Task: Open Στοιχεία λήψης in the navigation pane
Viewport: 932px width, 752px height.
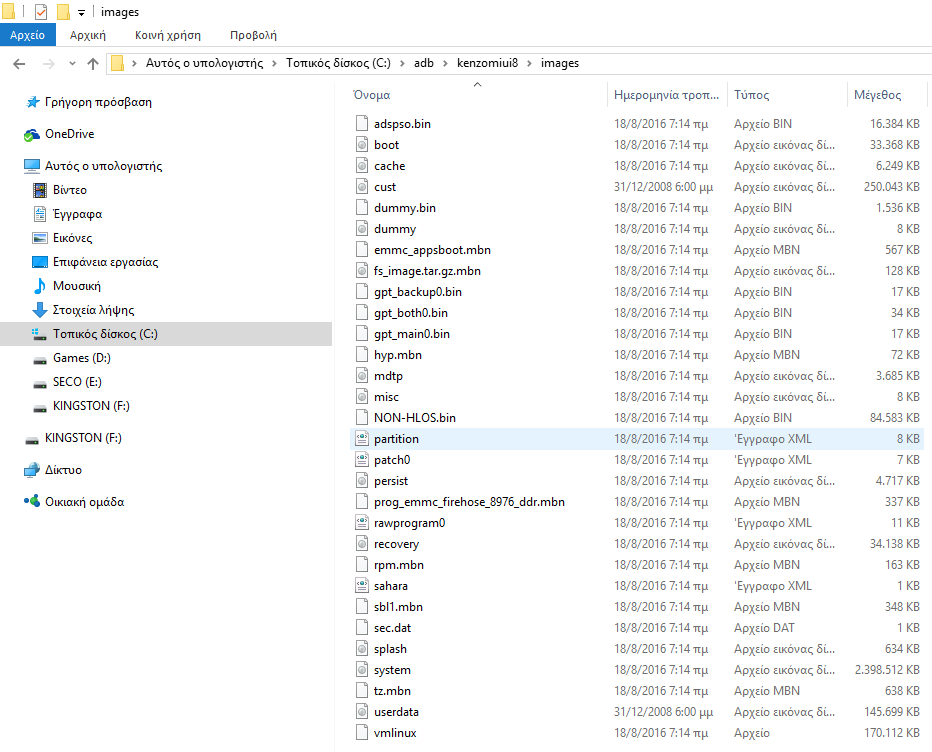Action: tap(93, 310)
